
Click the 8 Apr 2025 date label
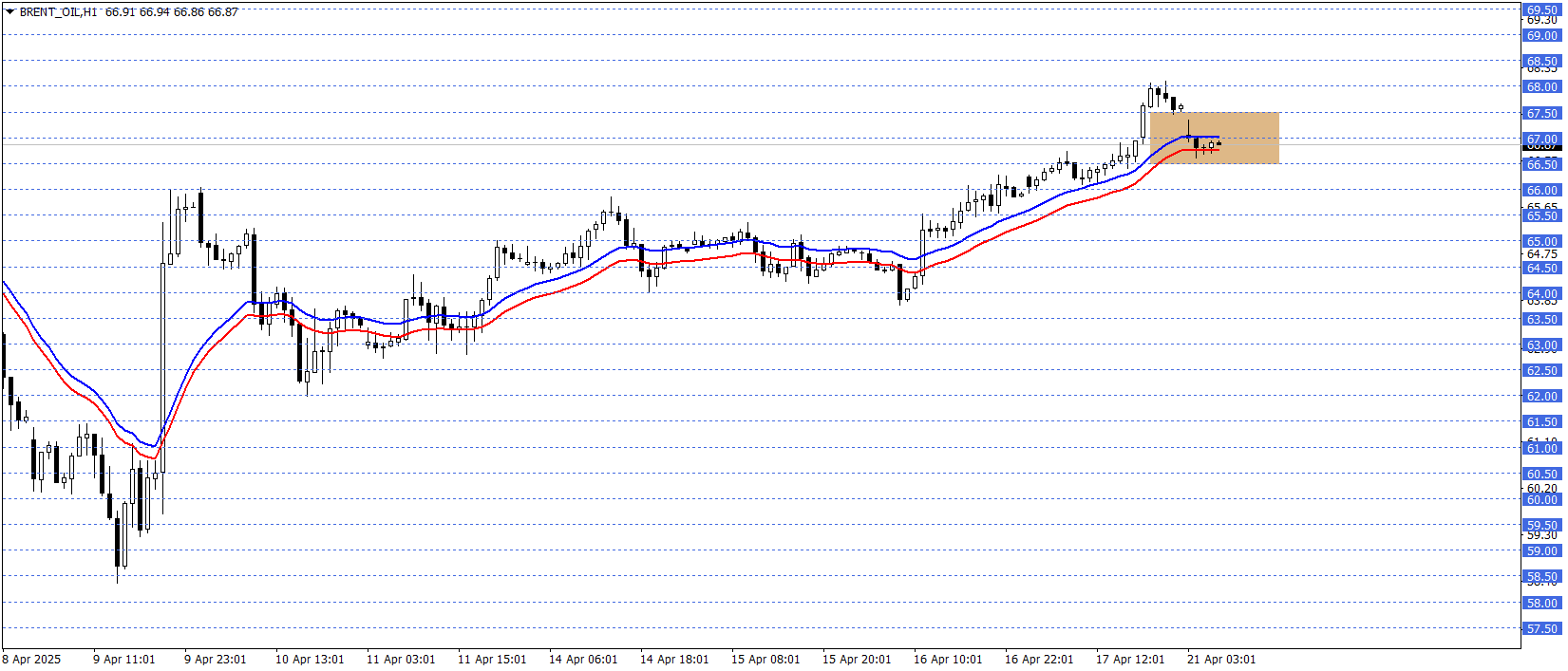click(x=31, y=660)
